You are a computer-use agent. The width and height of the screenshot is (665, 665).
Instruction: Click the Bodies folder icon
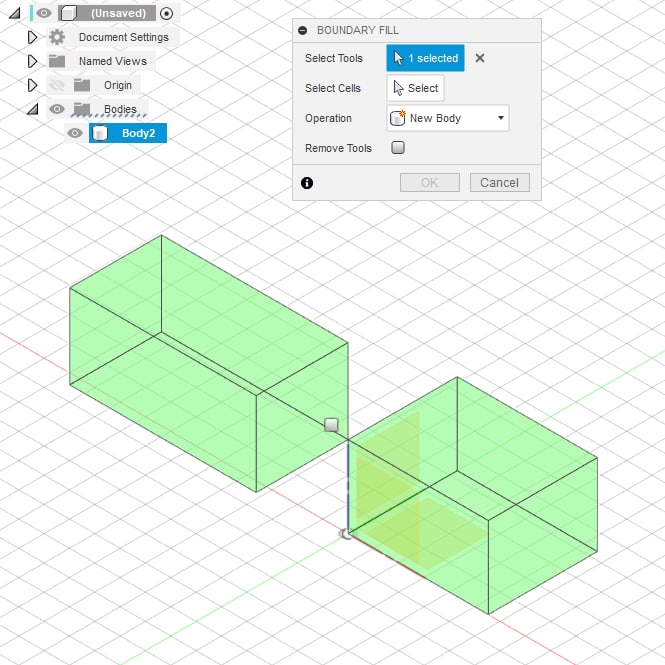tap(82, 109)
